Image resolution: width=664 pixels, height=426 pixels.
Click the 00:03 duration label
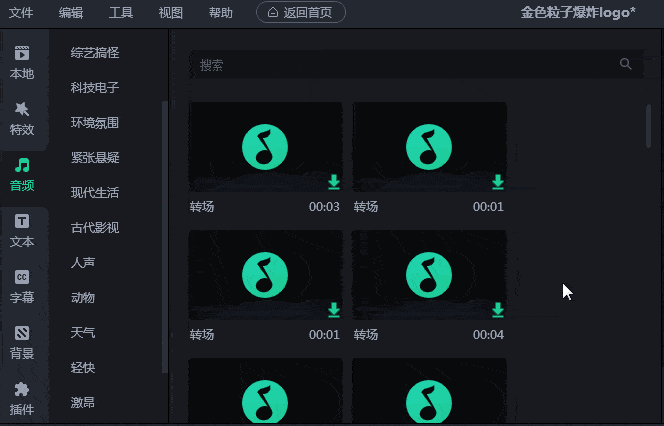(x=324, y=207)
